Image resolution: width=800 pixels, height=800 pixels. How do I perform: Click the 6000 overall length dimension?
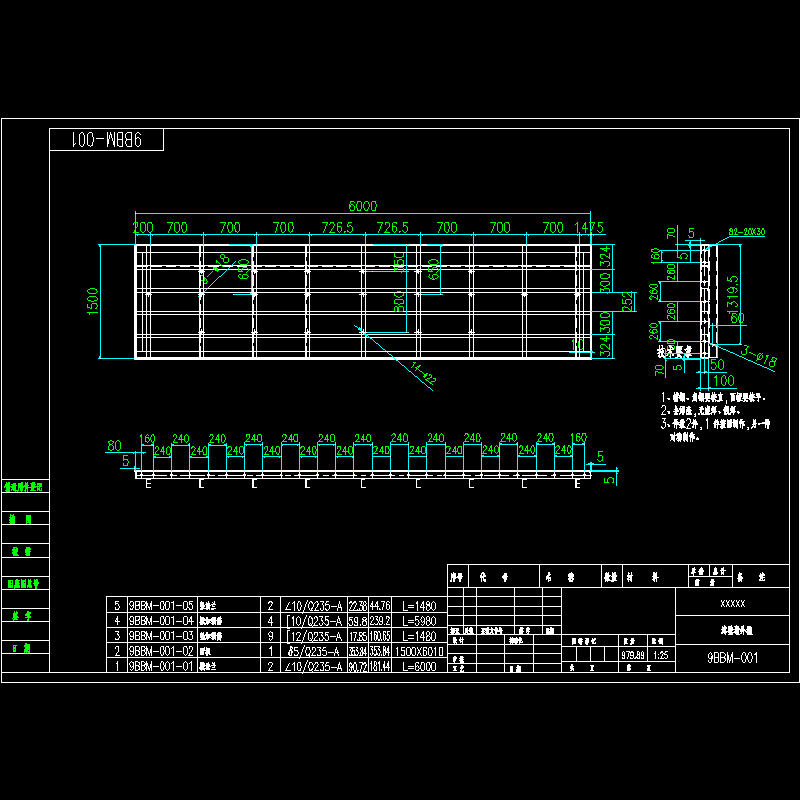click(362, 206)
